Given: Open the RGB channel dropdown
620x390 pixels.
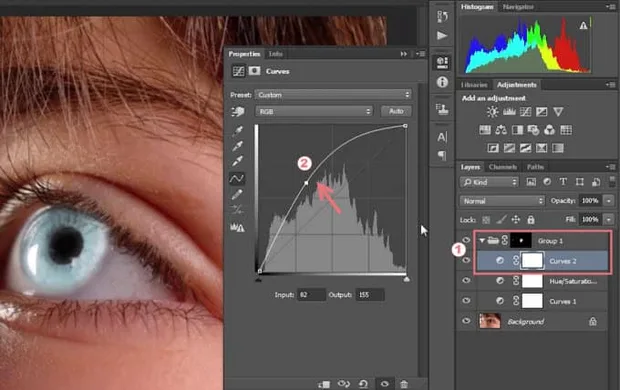Looking at the screenshot, I should [314, 112].
